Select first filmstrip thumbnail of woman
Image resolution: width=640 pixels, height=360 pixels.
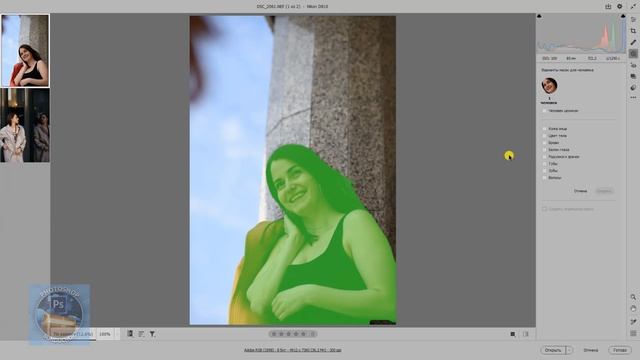pos(25,51)
